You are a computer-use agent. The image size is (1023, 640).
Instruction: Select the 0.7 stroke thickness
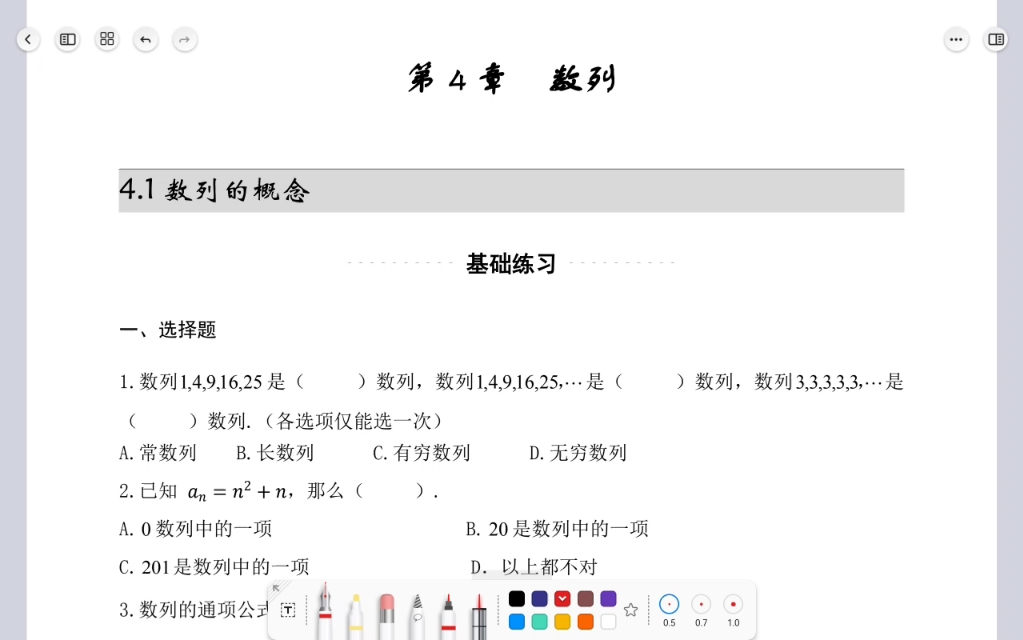701,604
